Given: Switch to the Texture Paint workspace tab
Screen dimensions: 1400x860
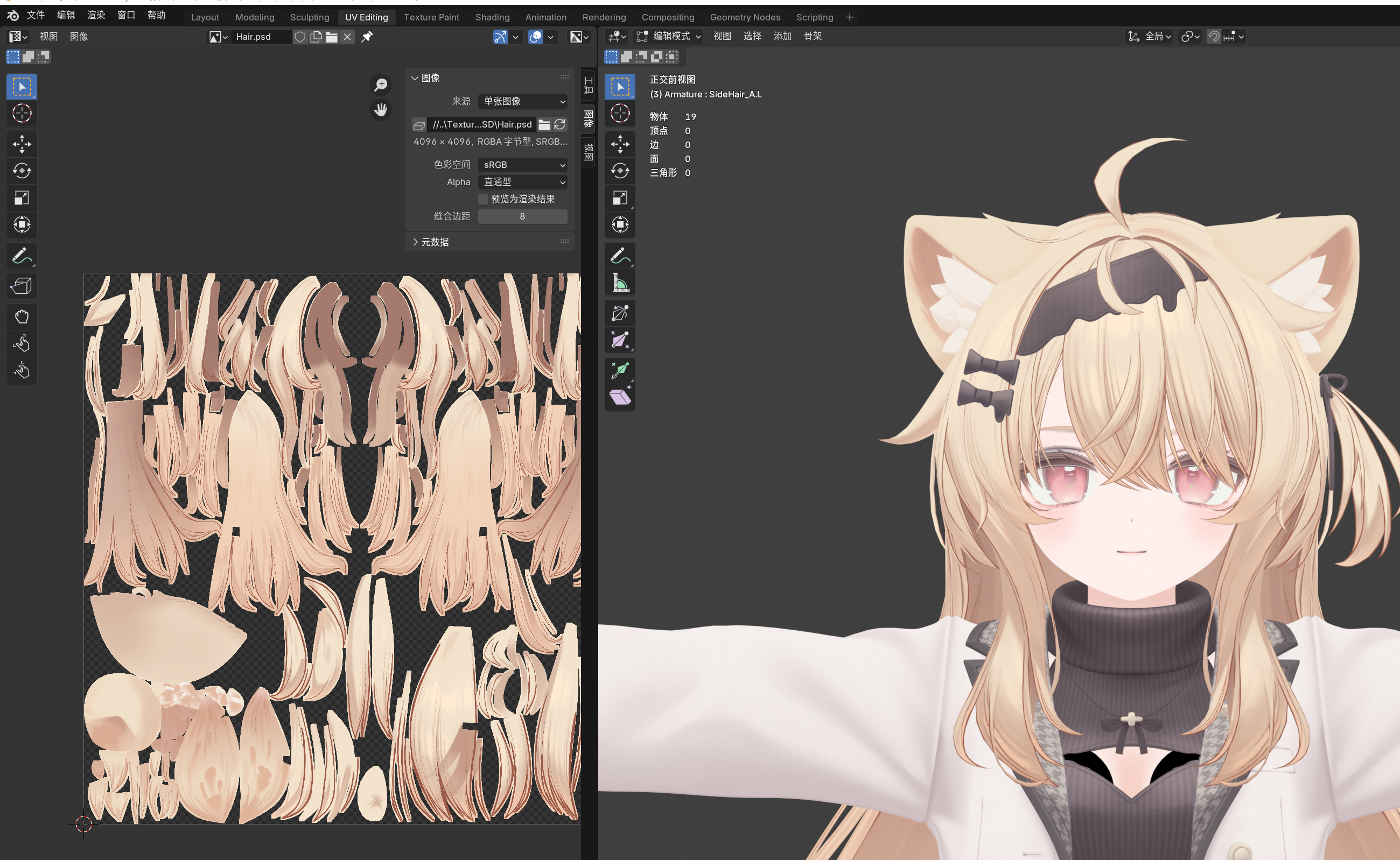Looking at the screenshot, I should [x=431, y=17].
